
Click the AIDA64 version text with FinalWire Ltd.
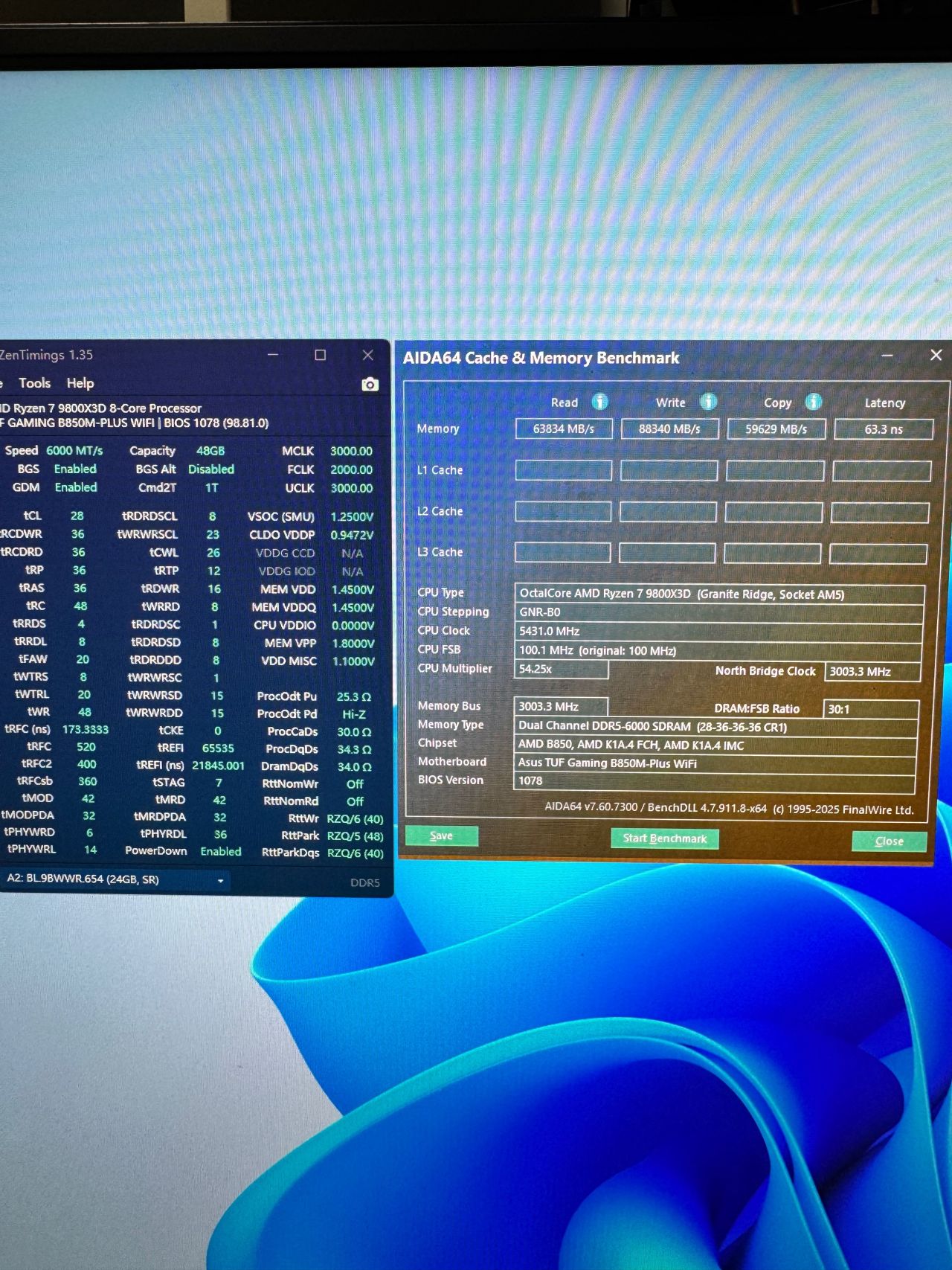point(729,809)
